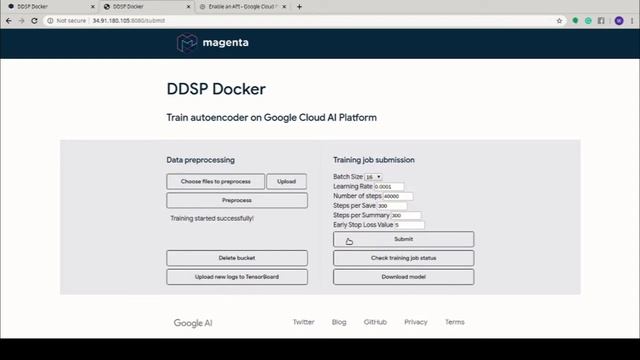The width and height of the screenshot is (640, 360).
Task: Click 'Train autoencoder on Google Cloud AI Platform' text
Action: point(271,118)
